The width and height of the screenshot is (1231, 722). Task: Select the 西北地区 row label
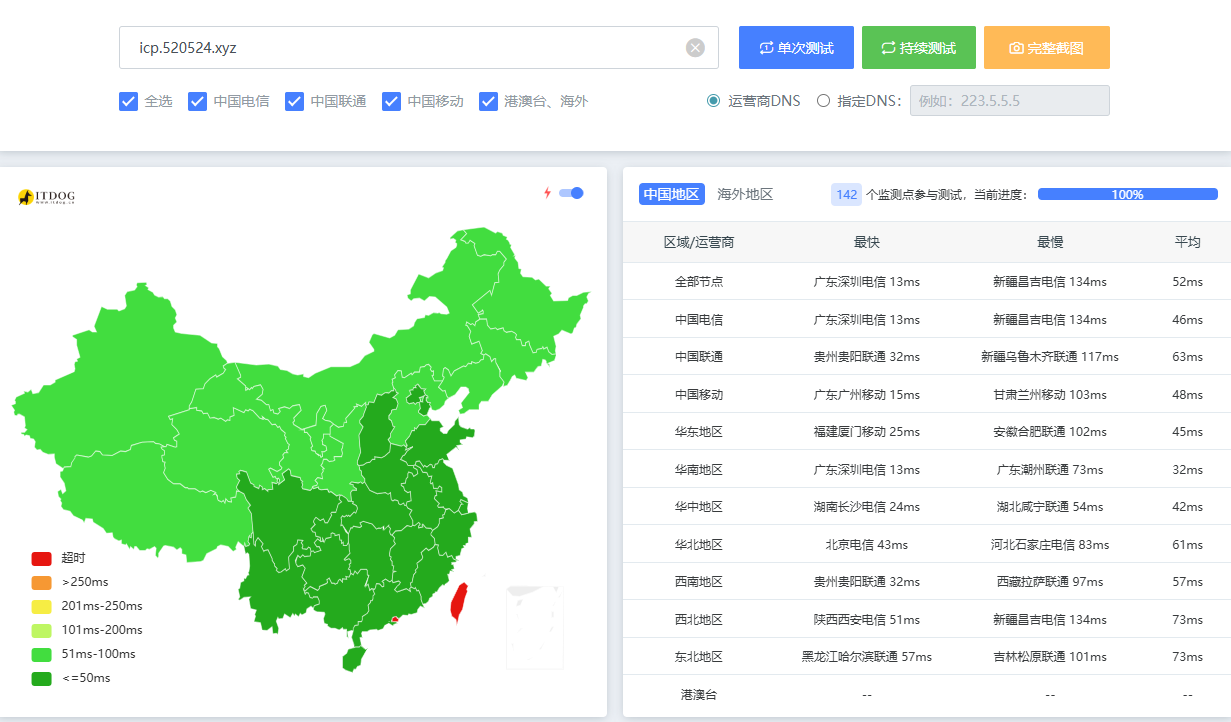click(x=699, y=620)
